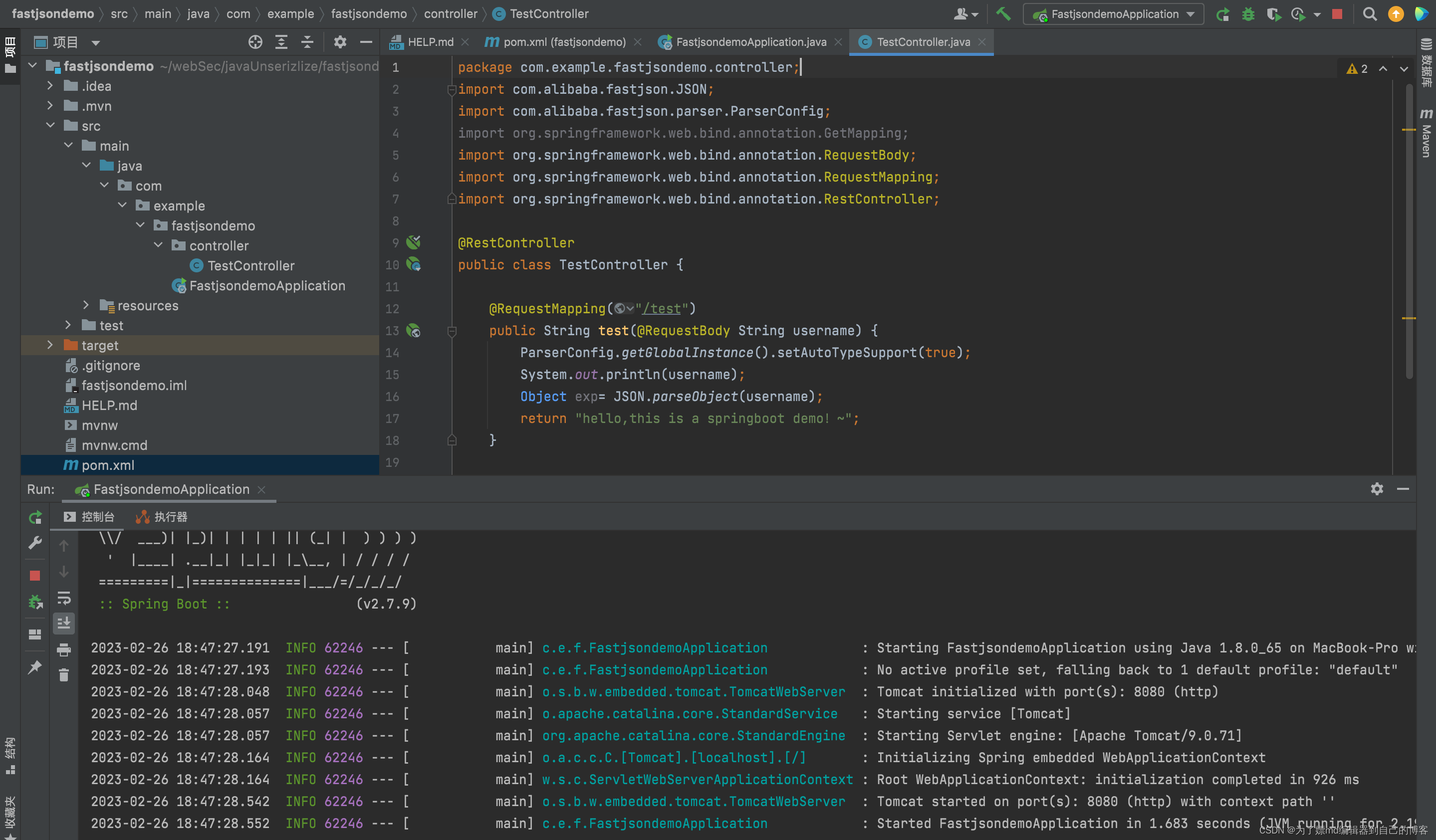
Task: Toggle the Project side tool window
Action: (9, 55)
